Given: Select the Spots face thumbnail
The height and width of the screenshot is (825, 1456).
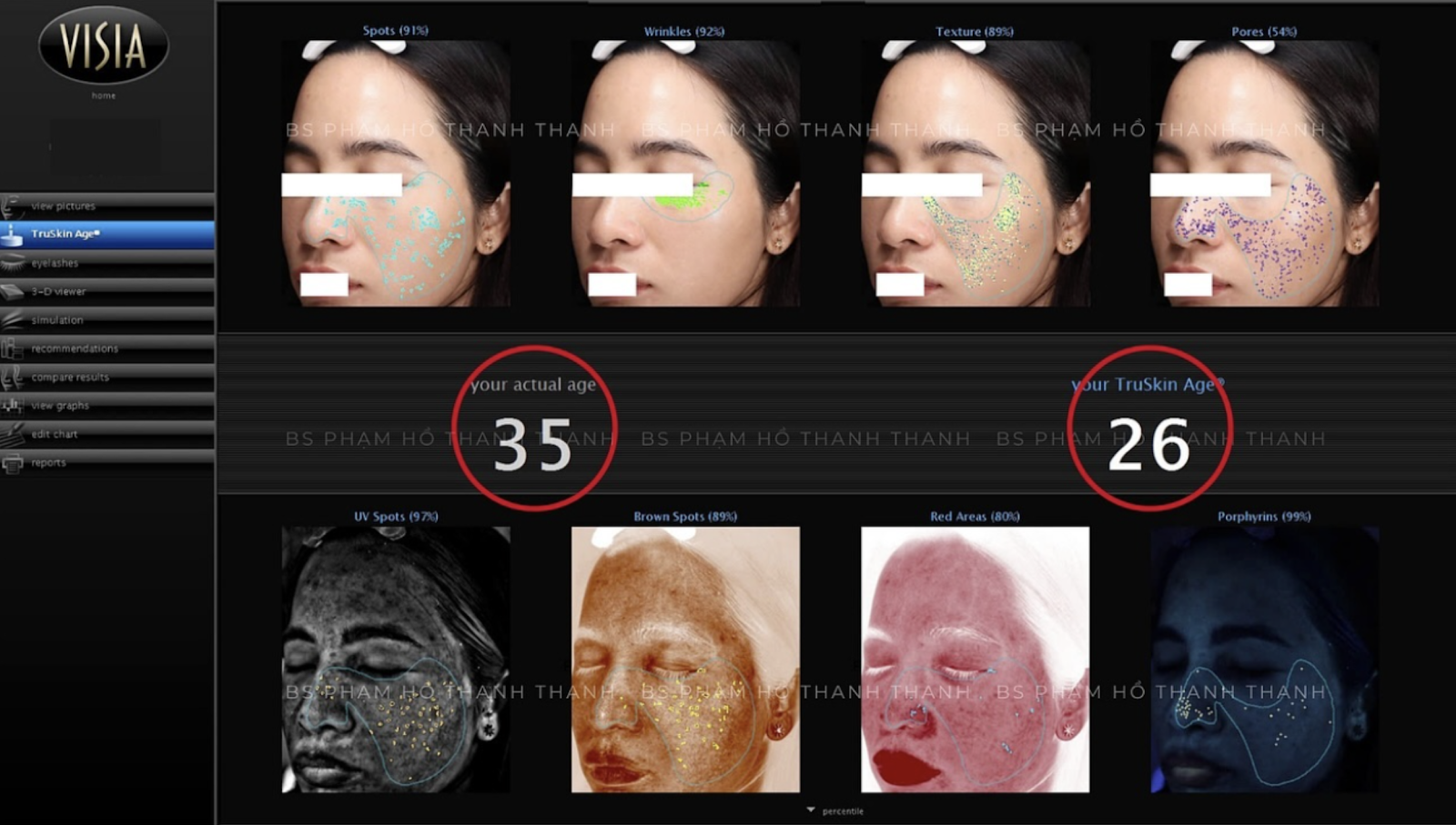Looking at the screenshot, I should coord(396,173).
